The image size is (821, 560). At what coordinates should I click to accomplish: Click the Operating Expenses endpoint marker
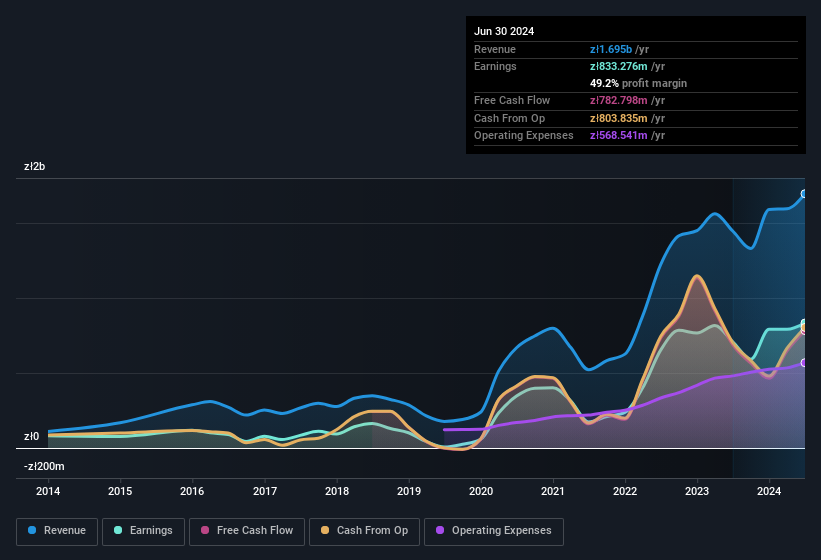[804, 363]
